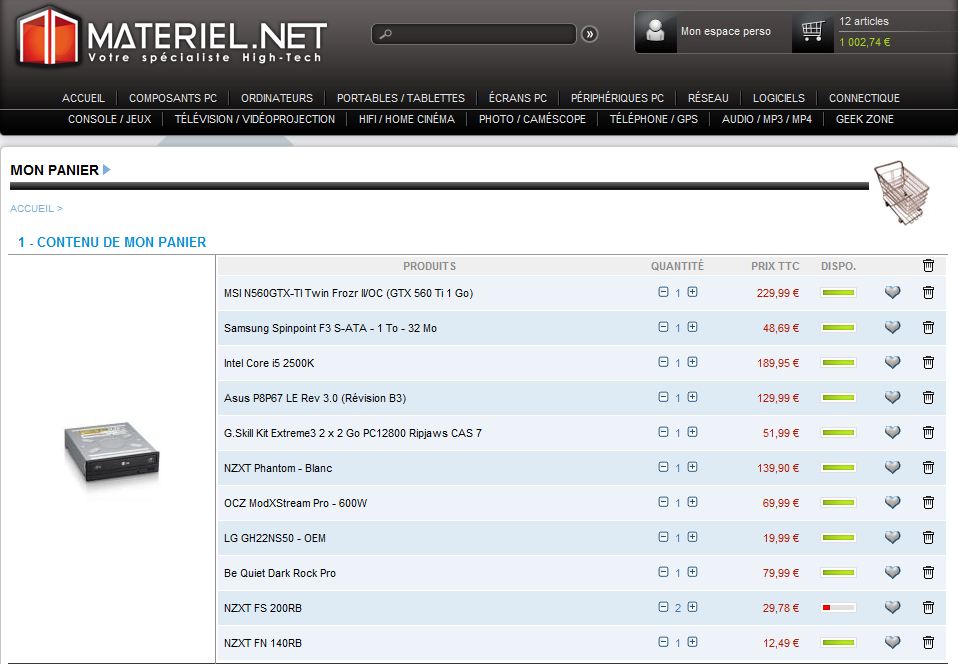958x664 pixels.
Task: Delete the Intel Core i5 2500K item
Action: click(928, 362)
